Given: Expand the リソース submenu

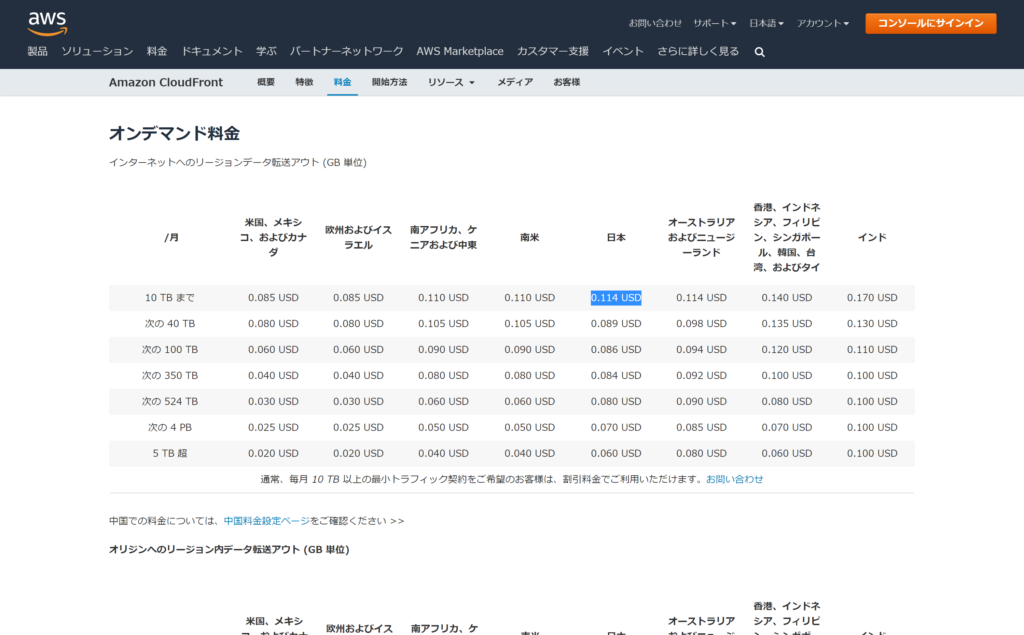Looking at the screenshot, I should [x=451, y=82].
